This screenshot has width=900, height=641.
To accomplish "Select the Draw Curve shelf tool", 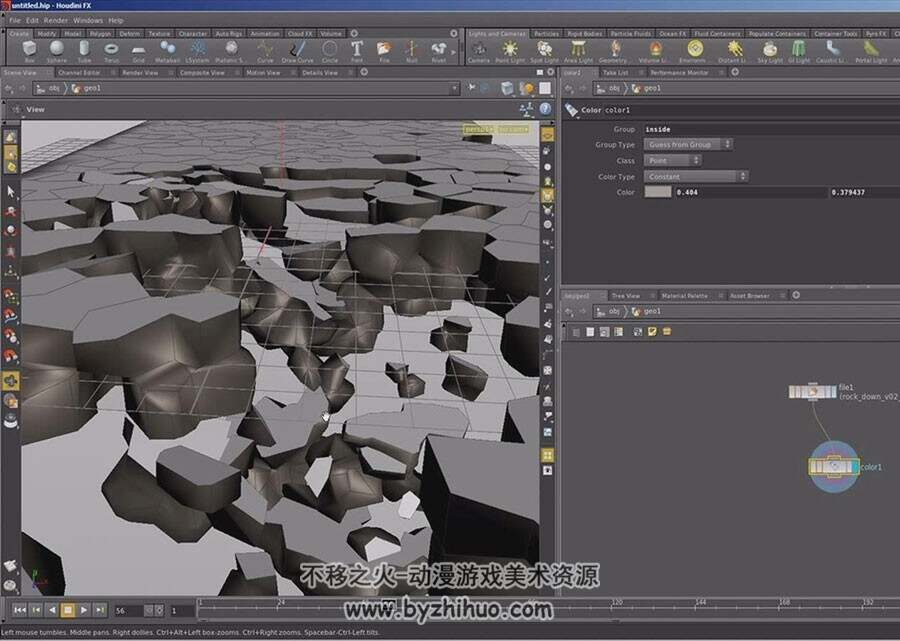I will click(297, 51).
